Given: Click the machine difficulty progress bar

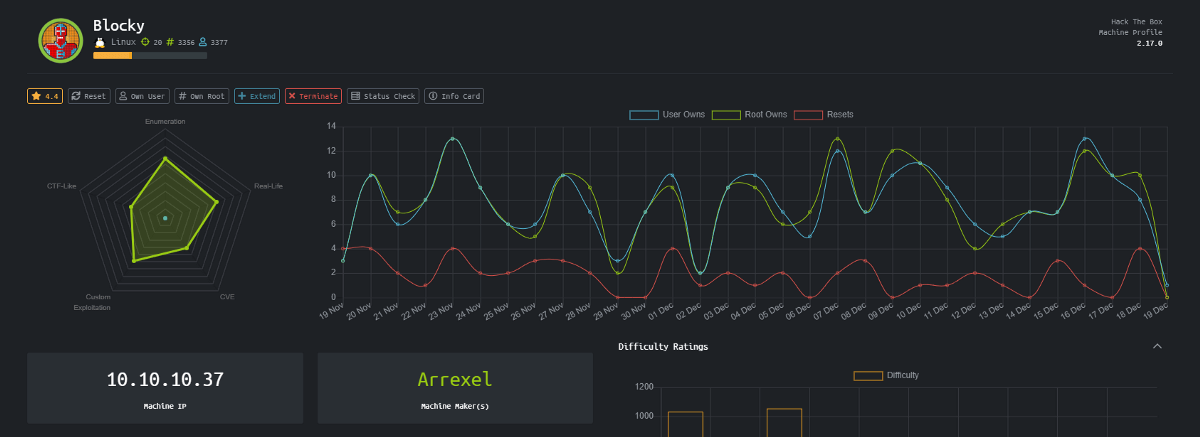Looking at the screenshot, I should [x=150, y=55].
